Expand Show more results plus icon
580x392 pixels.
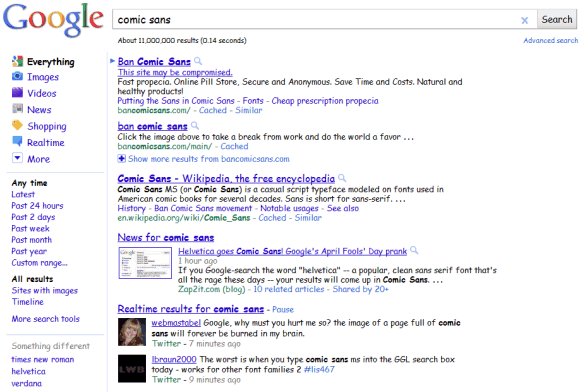pos(121,159)
